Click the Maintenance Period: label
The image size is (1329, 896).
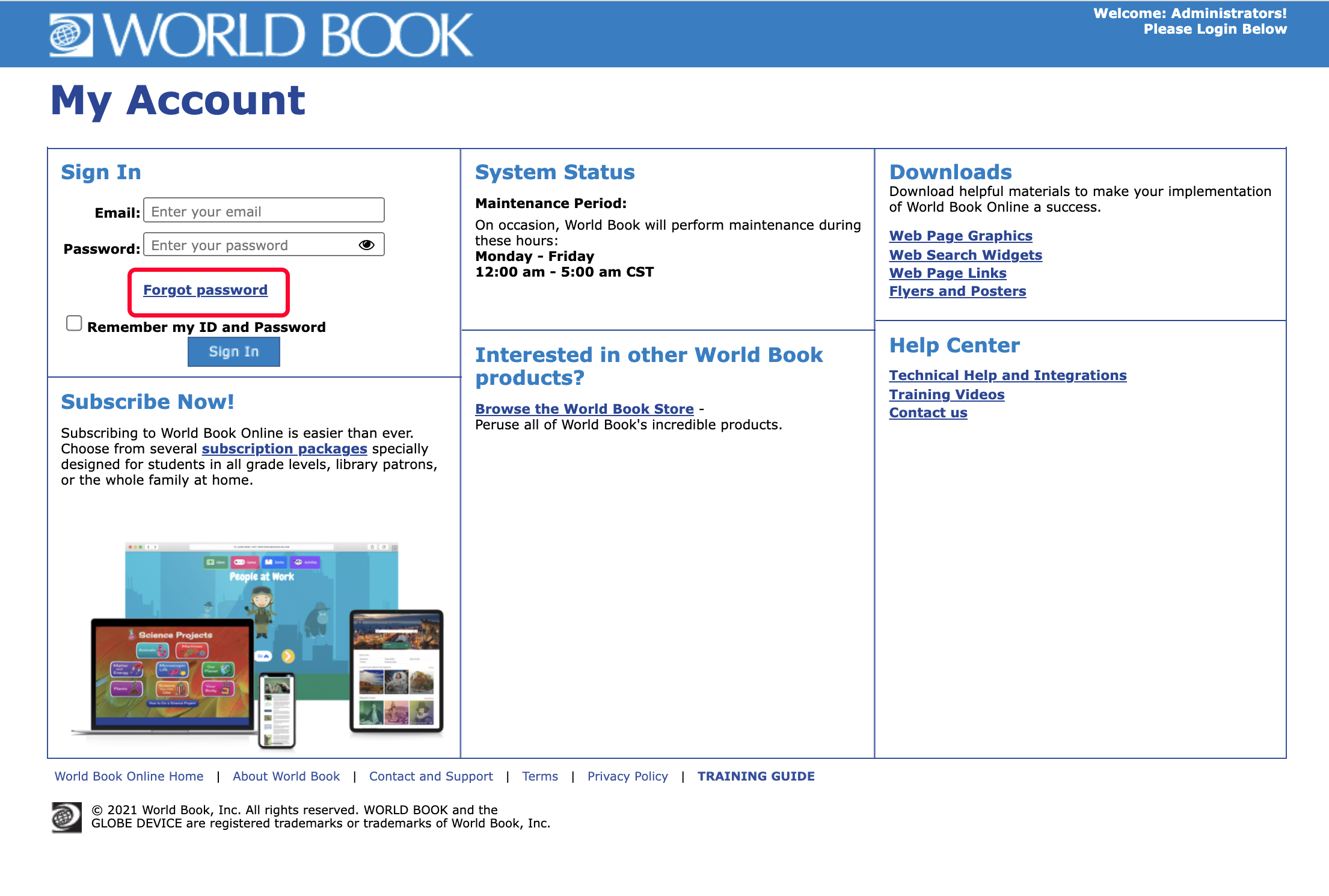pyautogui.click(x=551, y=203)
